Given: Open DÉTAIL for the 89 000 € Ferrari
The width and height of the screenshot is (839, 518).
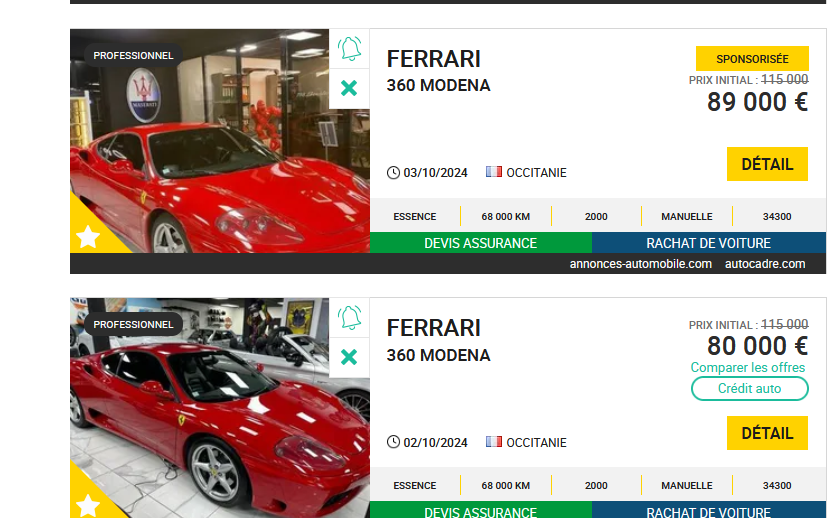Looking at the screenshot, I should tap(767, 164).
